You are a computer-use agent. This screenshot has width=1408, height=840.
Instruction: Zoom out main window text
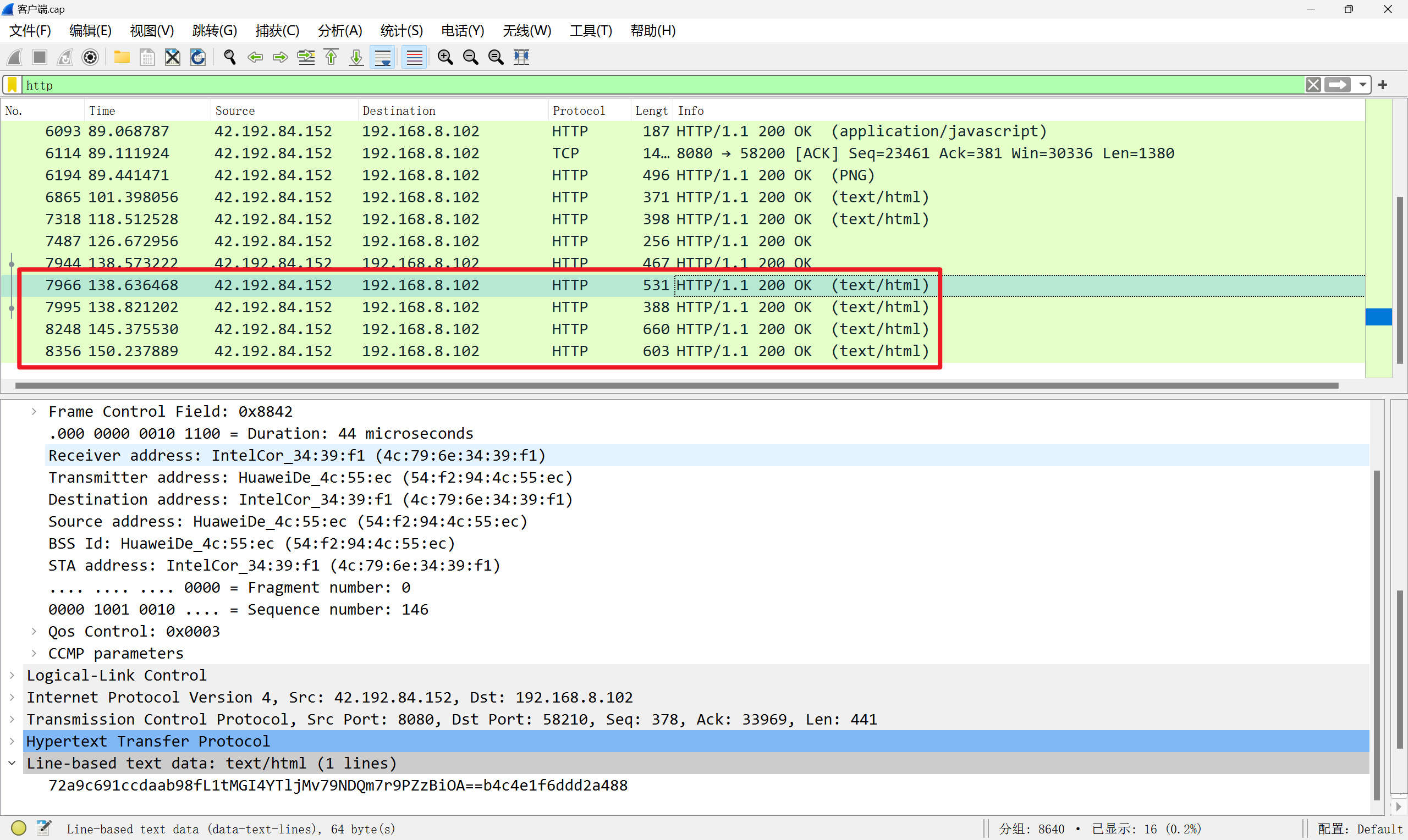(470, 57)
